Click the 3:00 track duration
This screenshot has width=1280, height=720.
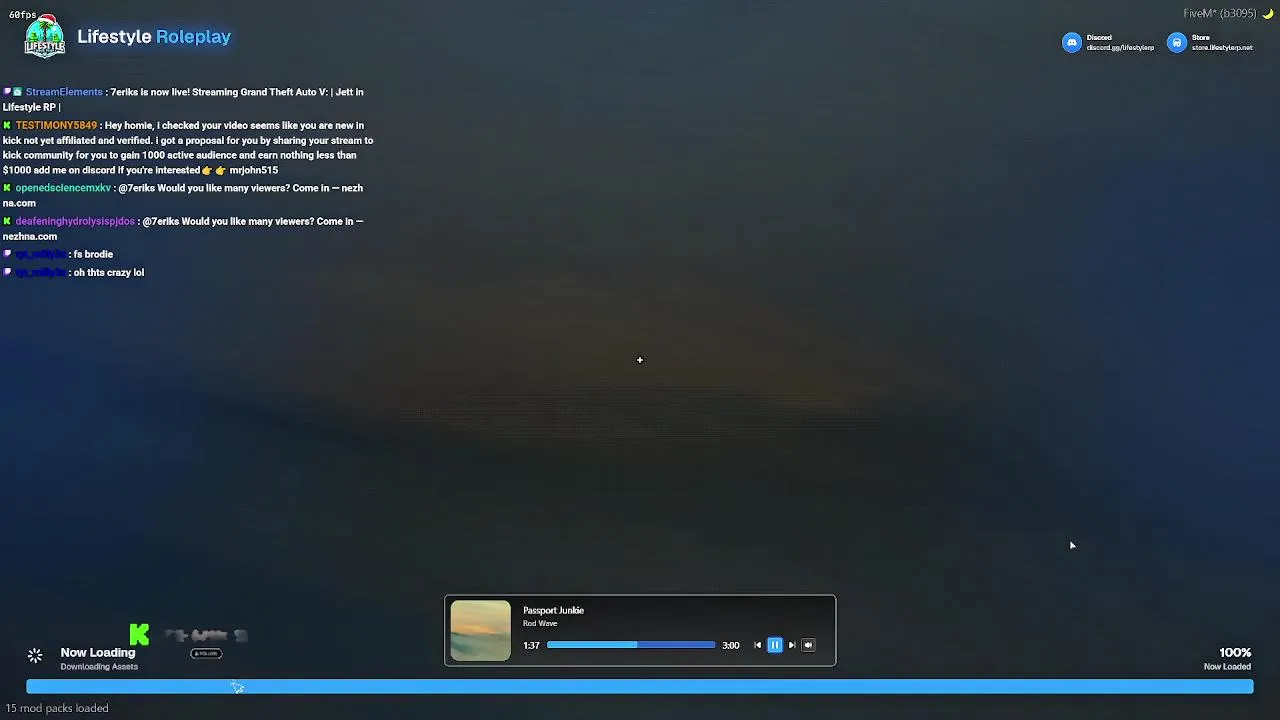(731, 645)
